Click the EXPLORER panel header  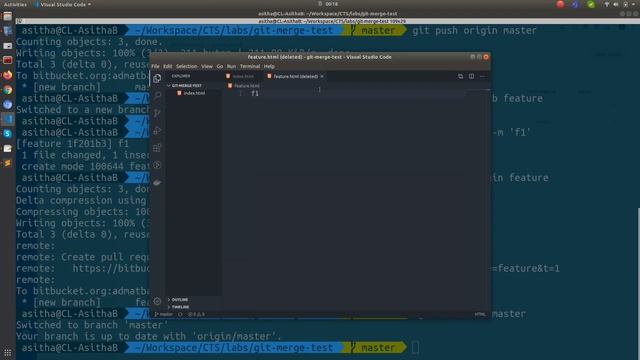[x=181, y=76]
